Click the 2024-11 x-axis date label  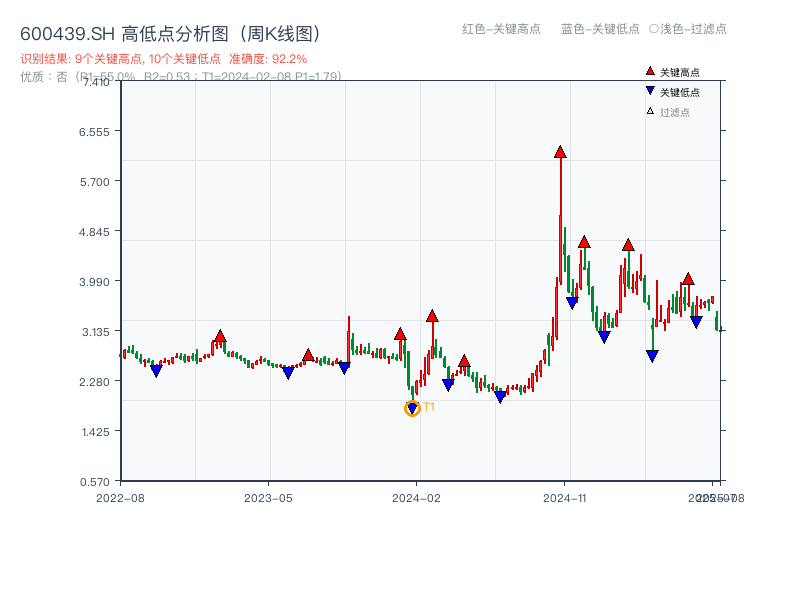pos(565,498)
